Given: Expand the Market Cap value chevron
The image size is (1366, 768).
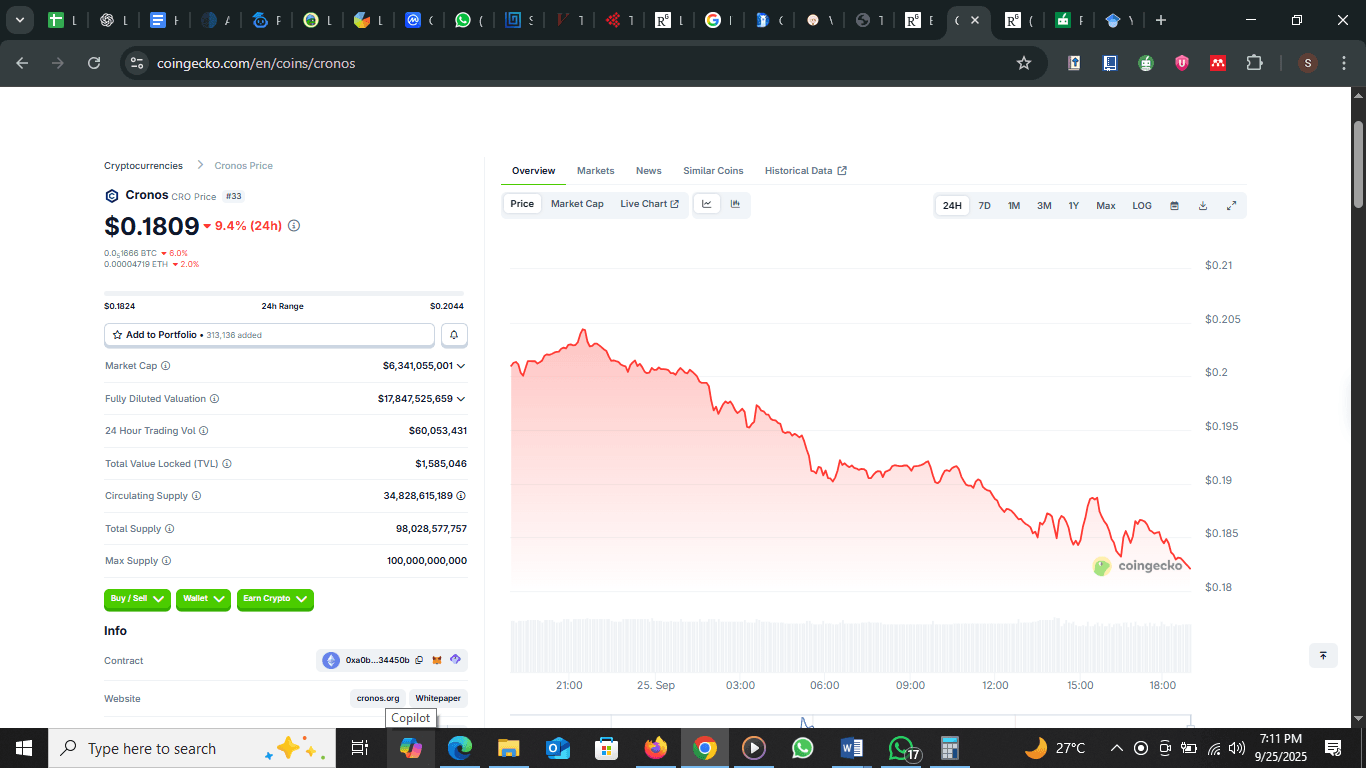Looking at the screenshot, I should pyautogui.click(x=461, y=366).
